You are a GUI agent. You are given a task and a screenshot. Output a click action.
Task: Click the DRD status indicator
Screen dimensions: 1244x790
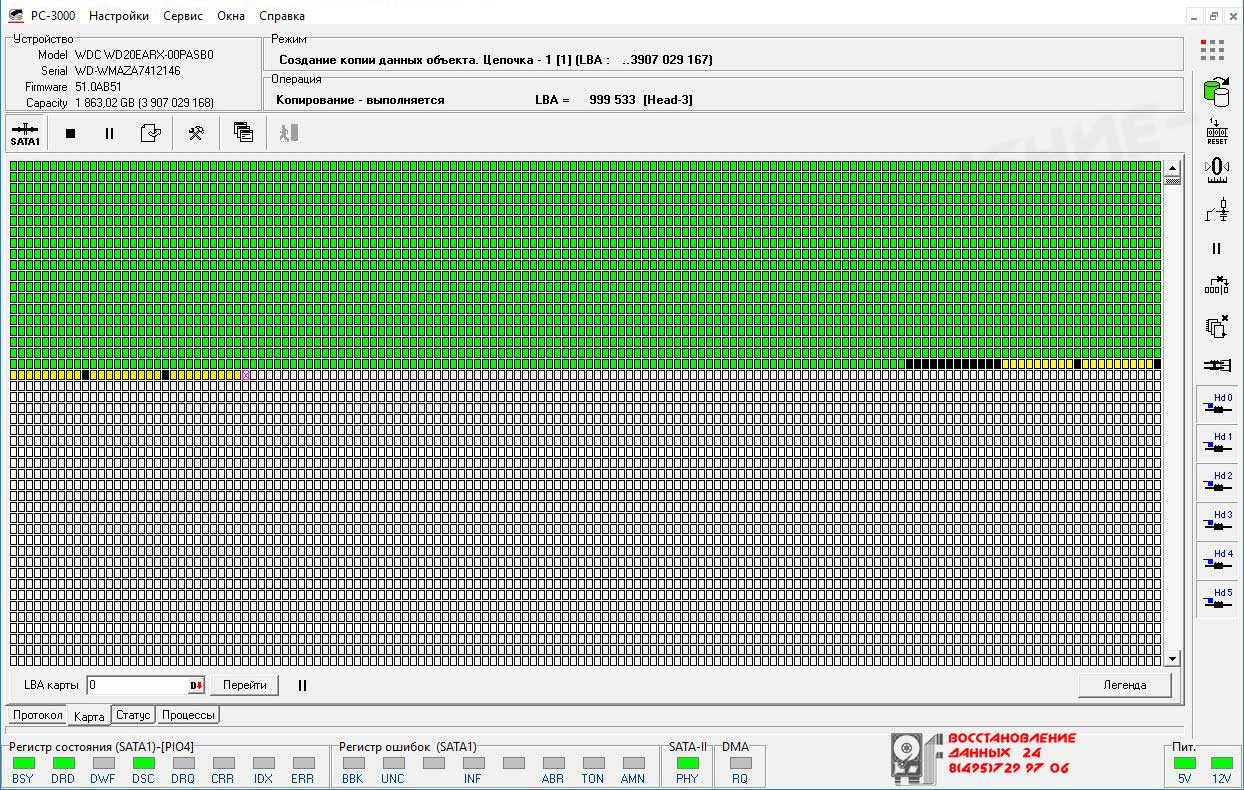click(63, 763)
